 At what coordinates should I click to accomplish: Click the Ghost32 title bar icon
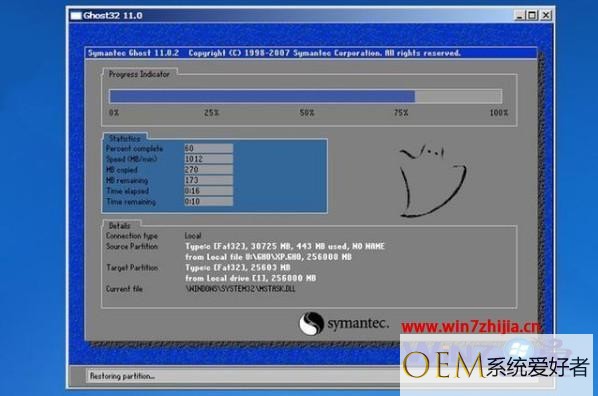click(76, 16)
